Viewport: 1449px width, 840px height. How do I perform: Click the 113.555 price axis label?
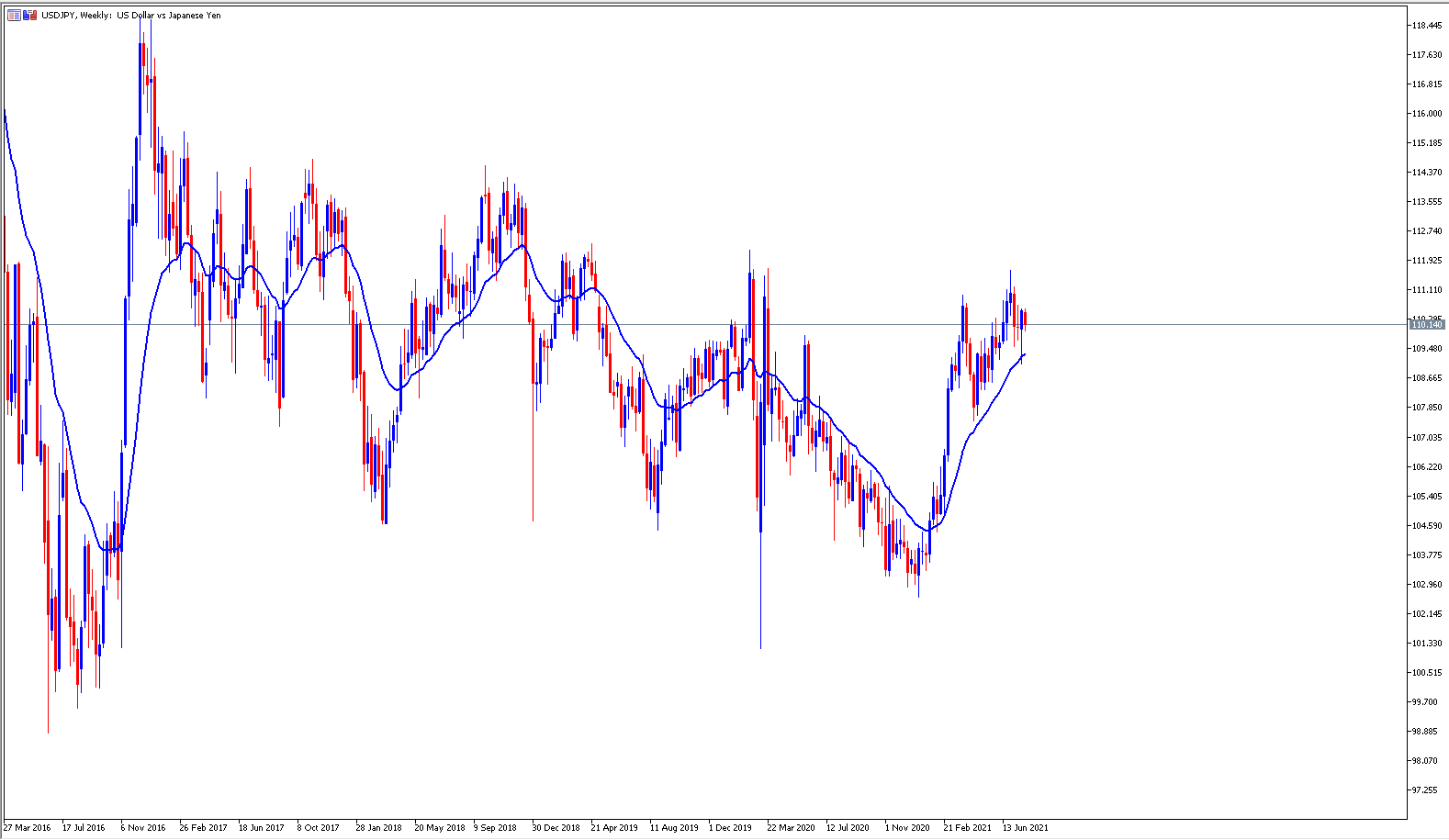point(1426,202)
